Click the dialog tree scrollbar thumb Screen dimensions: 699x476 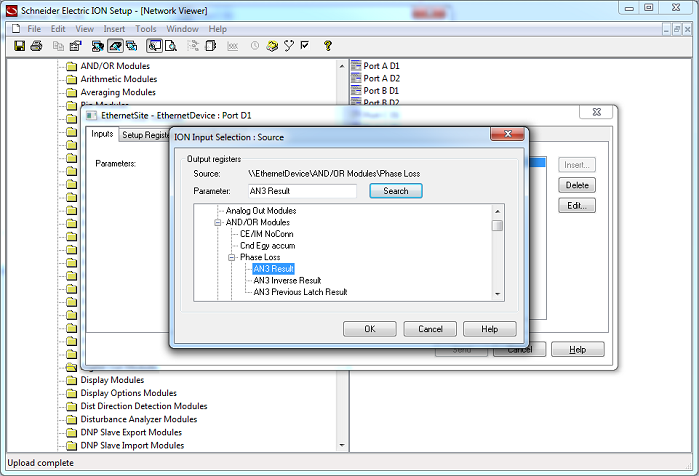(x=498, y=225)
